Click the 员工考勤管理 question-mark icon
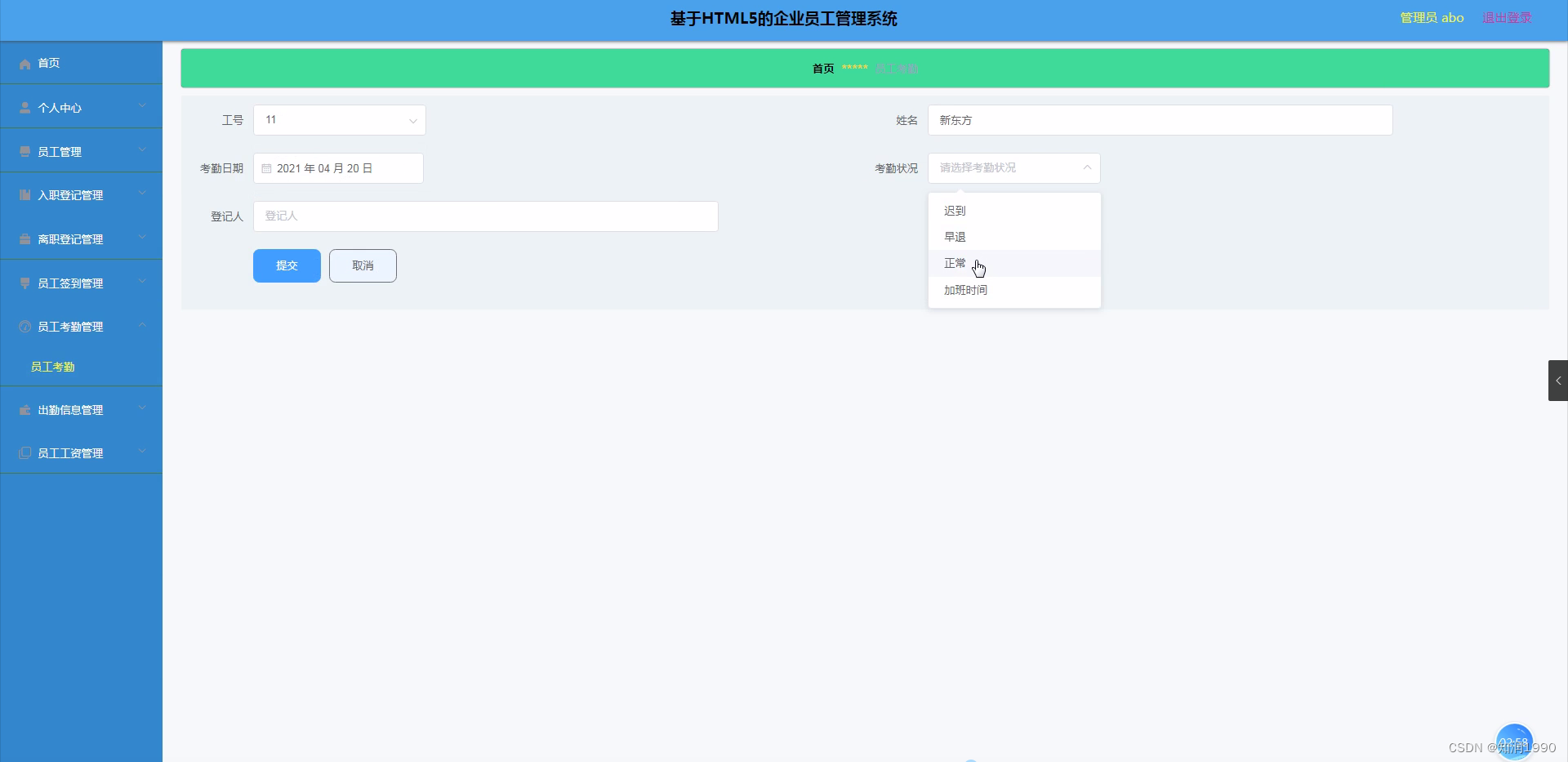The width and height of the screenshot is (1568, 762). [24, 326]
